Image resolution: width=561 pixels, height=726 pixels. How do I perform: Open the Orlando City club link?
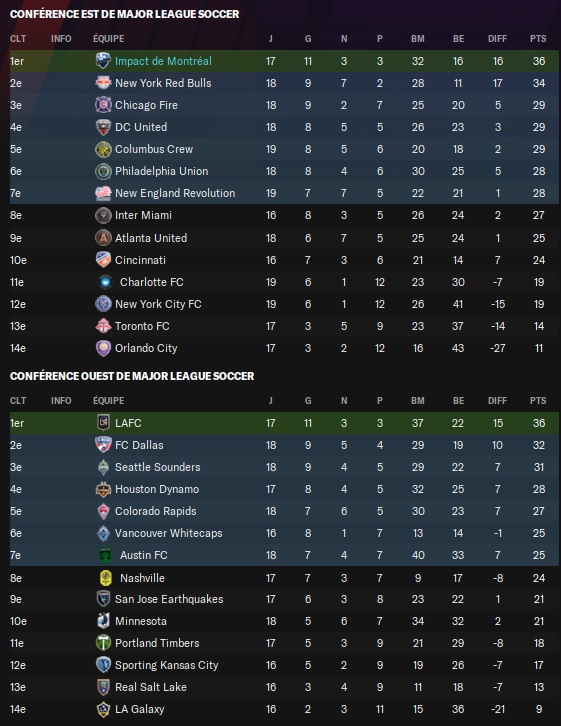[x=146, y=348]
